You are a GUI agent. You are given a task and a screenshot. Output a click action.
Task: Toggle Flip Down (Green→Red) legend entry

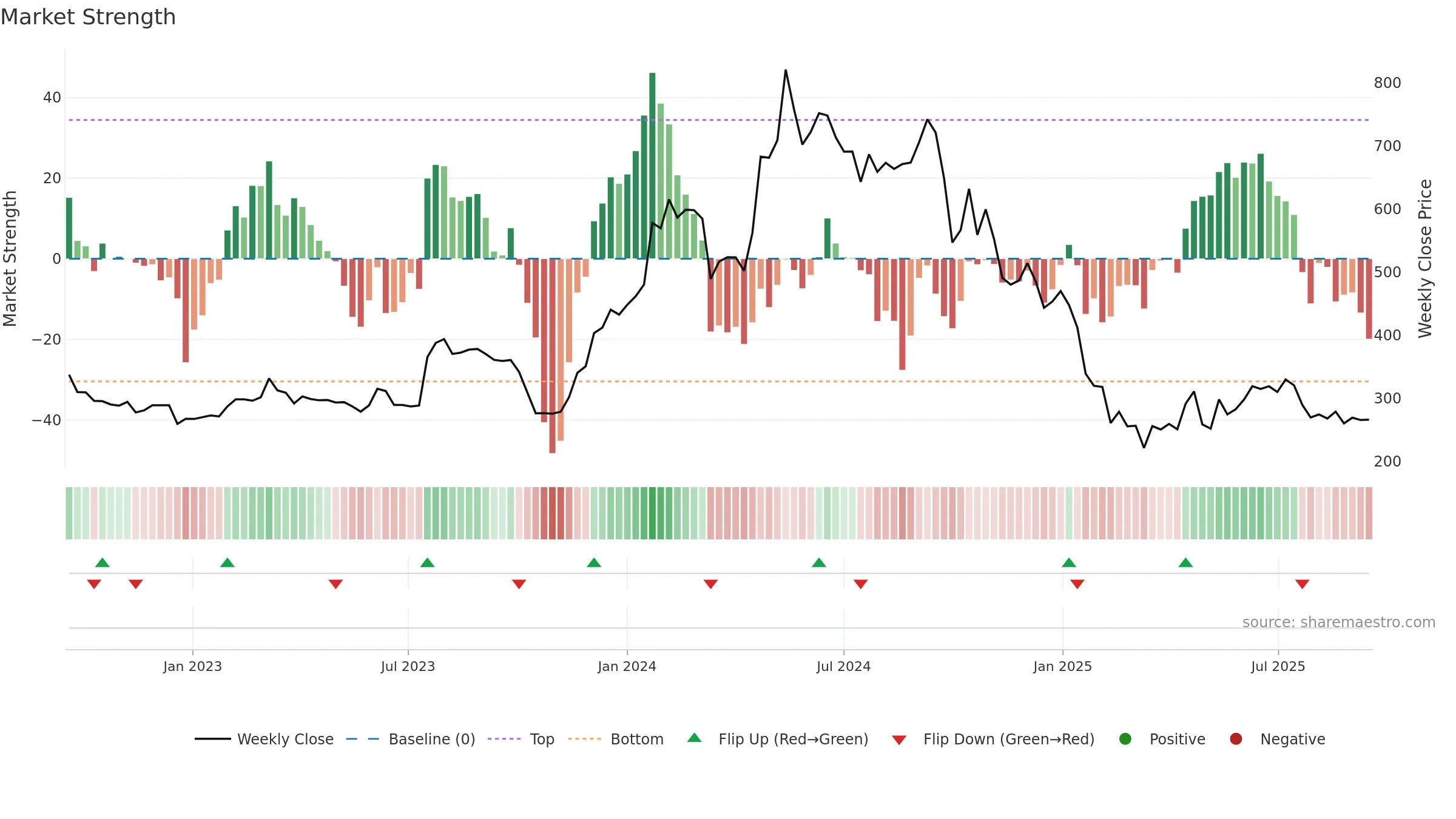(993, 739)
